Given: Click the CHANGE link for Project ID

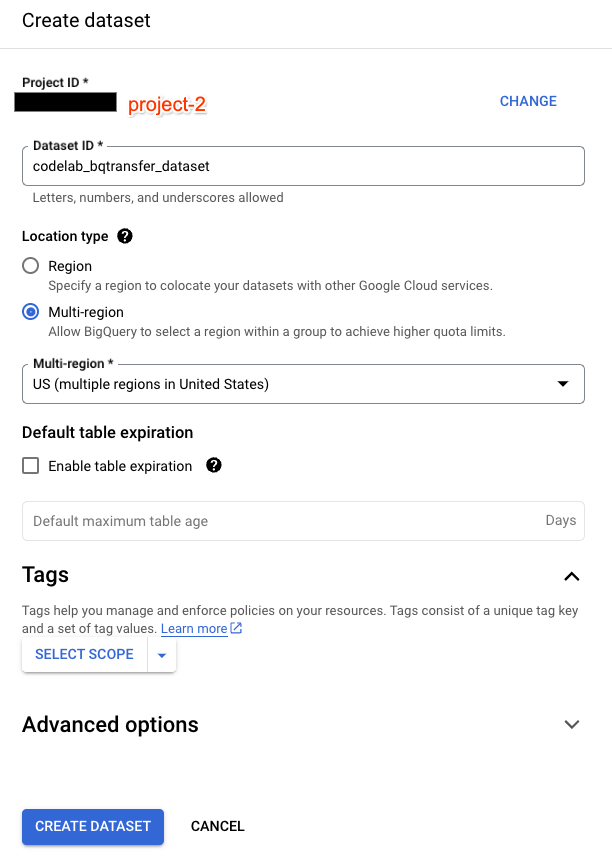Looking at the screenshot, I should [528, 101].
